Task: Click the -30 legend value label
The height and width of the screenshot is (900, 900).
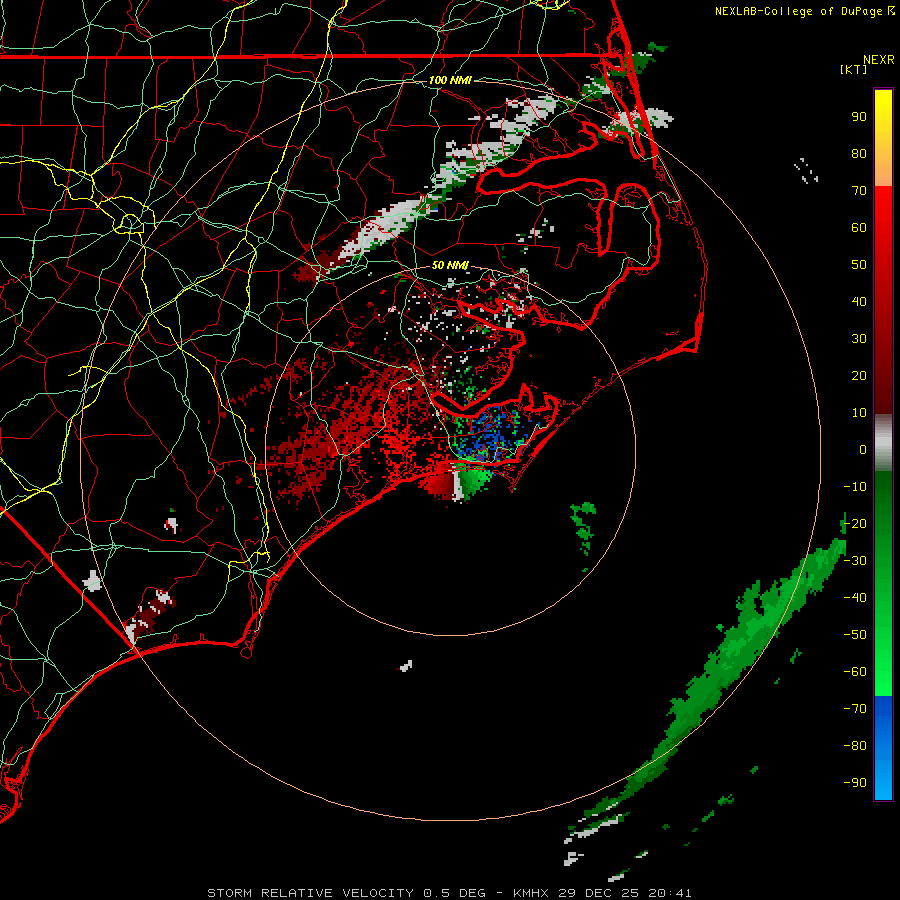Action: (855, 560)
